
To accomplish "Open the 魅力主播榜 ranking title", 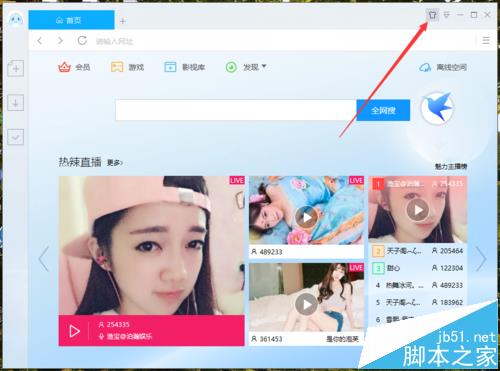I will pos(451,166).
